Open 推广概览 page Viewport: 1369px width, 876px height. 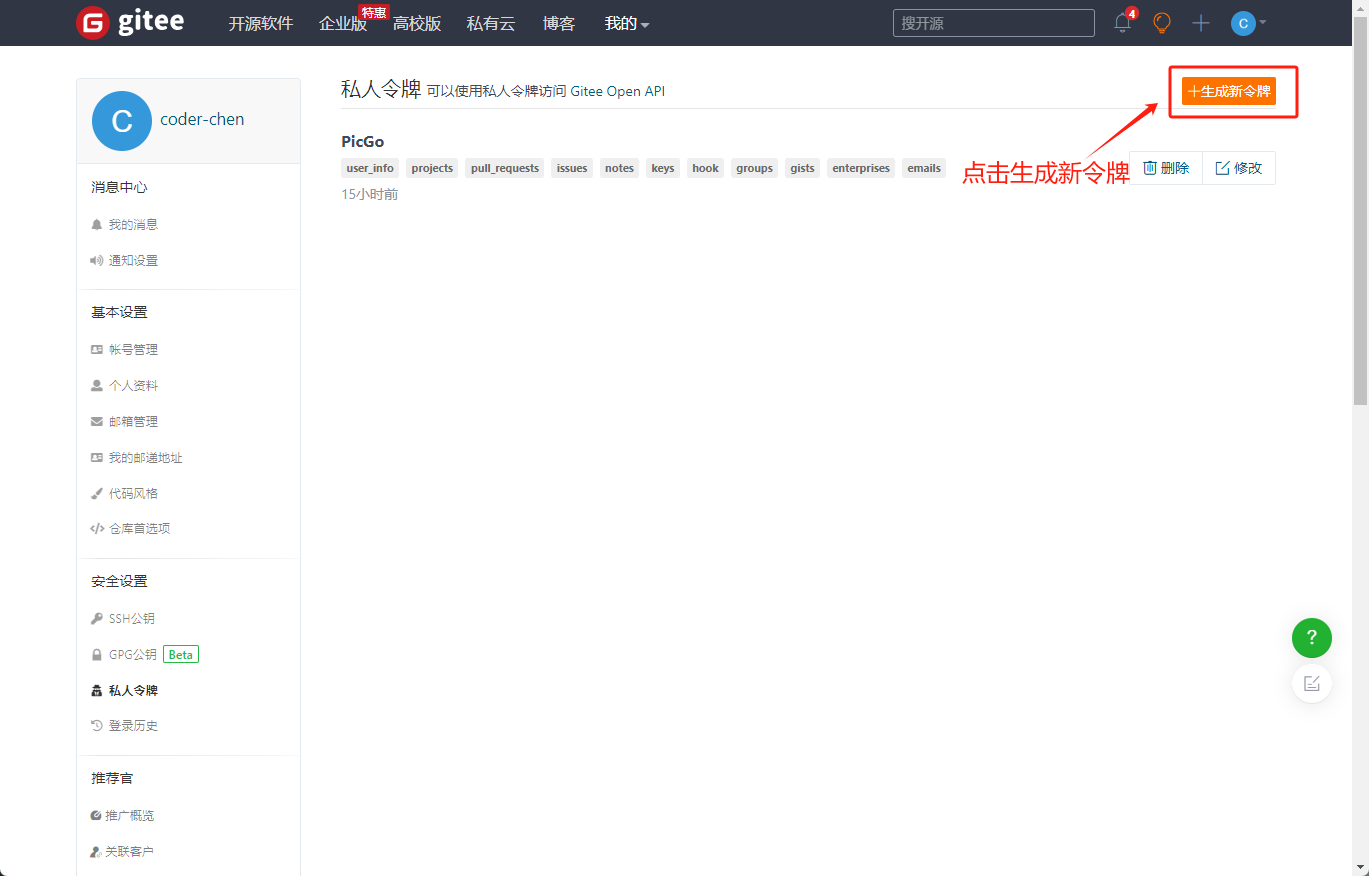coord(130,816)
